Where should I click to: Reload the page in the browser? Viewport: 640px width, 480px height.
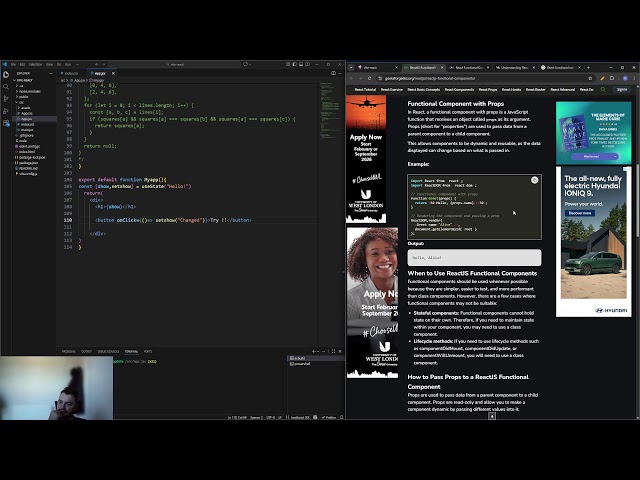(x=370, y=78)
